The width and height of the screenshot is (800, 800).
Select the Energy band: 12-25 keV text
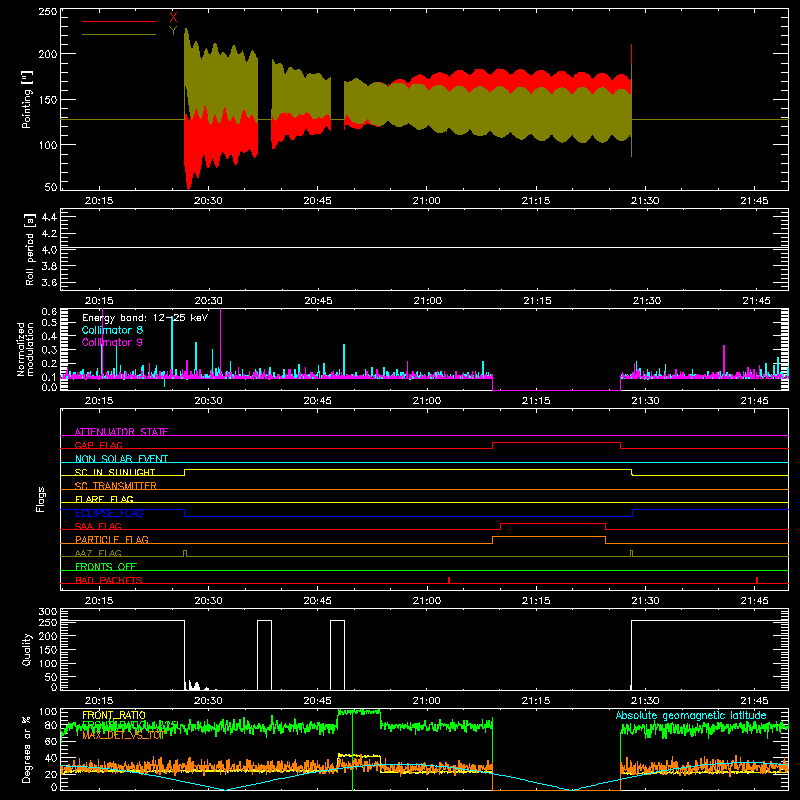pyautogui.click(x=145, y=318)
